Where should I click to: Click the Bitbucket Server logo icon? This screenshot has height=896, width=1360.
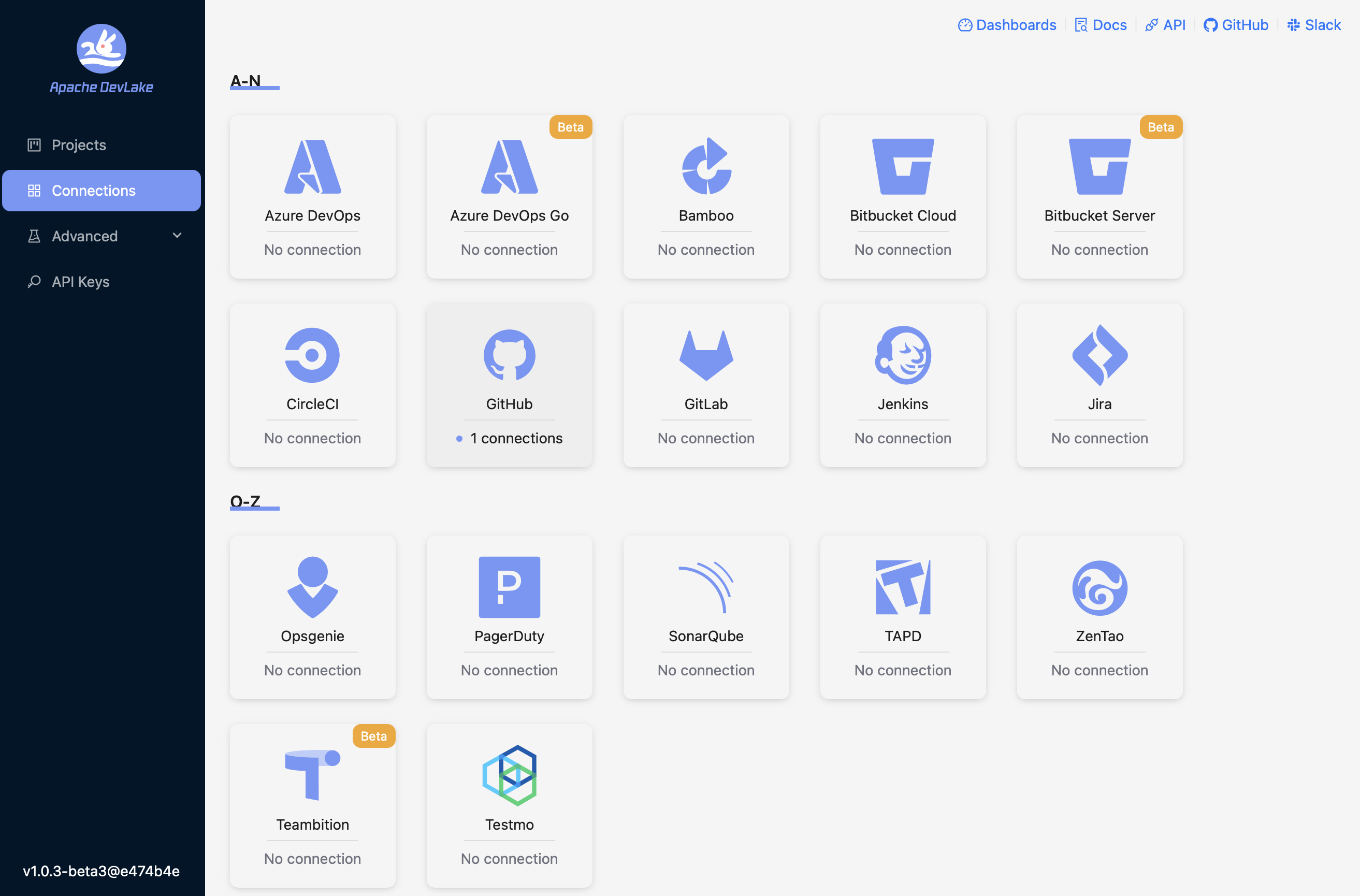click(x=1099, y=166)
